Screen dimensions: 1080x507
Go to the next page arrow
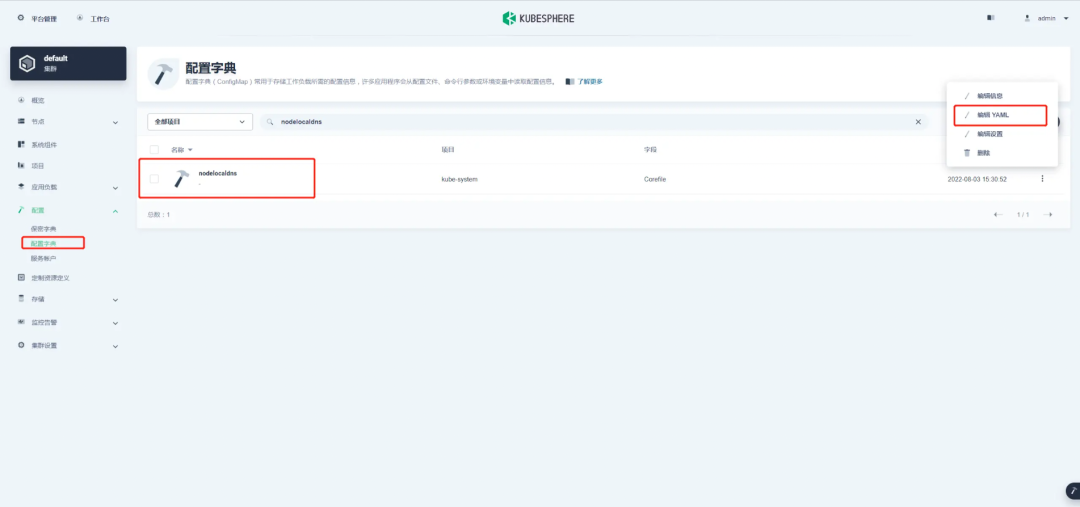pyautogui.click(x=1048, y=215)
